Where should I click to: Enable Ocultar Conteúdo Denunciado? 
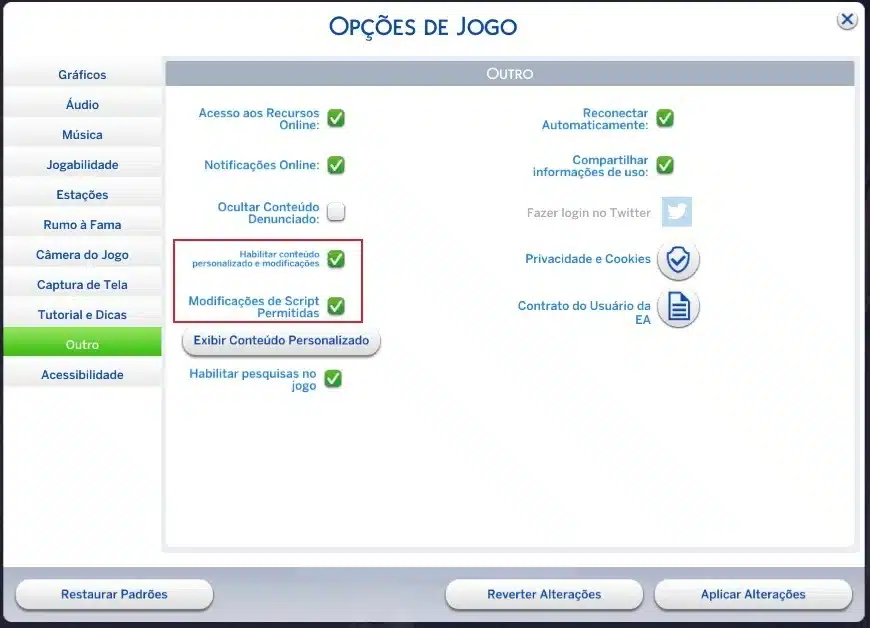point(335,211)
